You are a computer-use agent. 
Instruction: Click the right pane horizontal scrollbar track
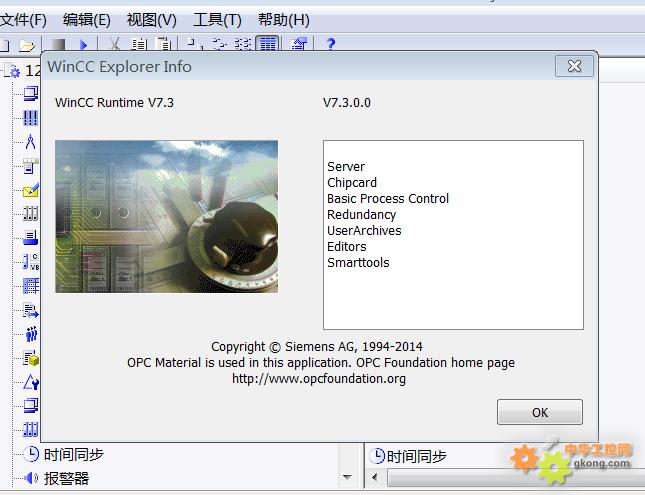click(x=516, y=478)
